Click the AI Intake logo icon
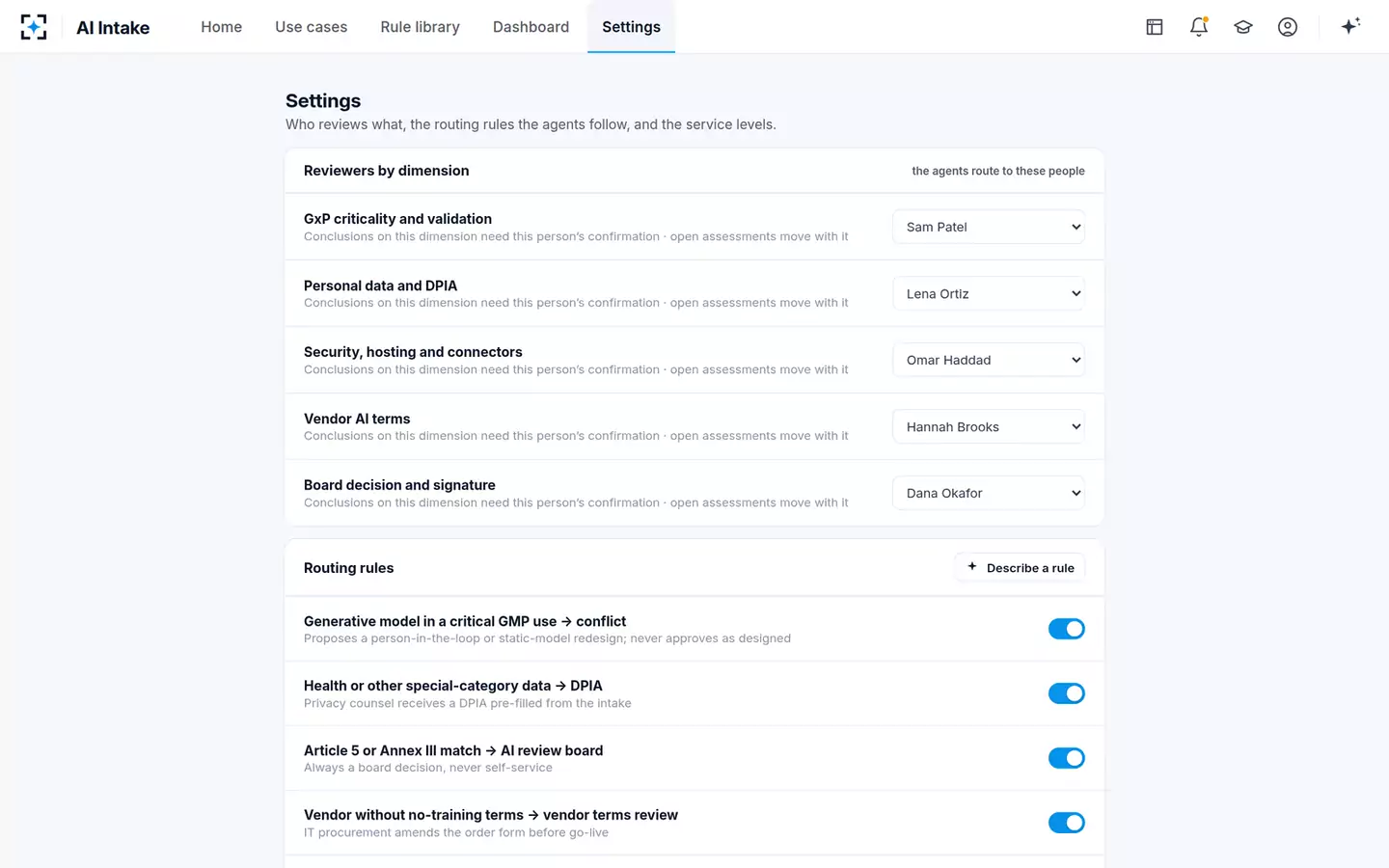1389x868 pixels. point(34,27)
